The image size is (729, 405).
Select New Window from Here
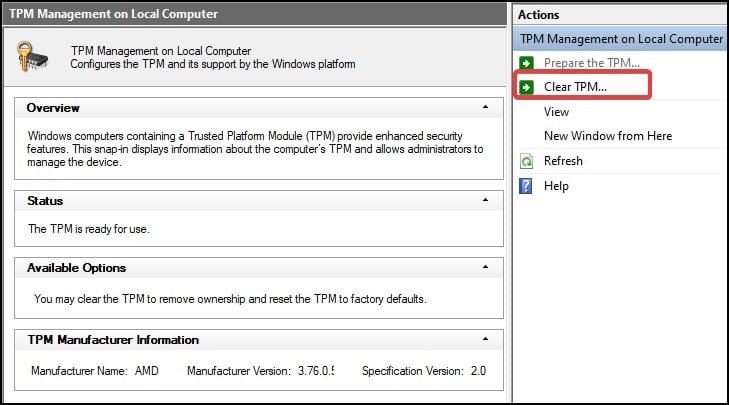click(607, 136)
